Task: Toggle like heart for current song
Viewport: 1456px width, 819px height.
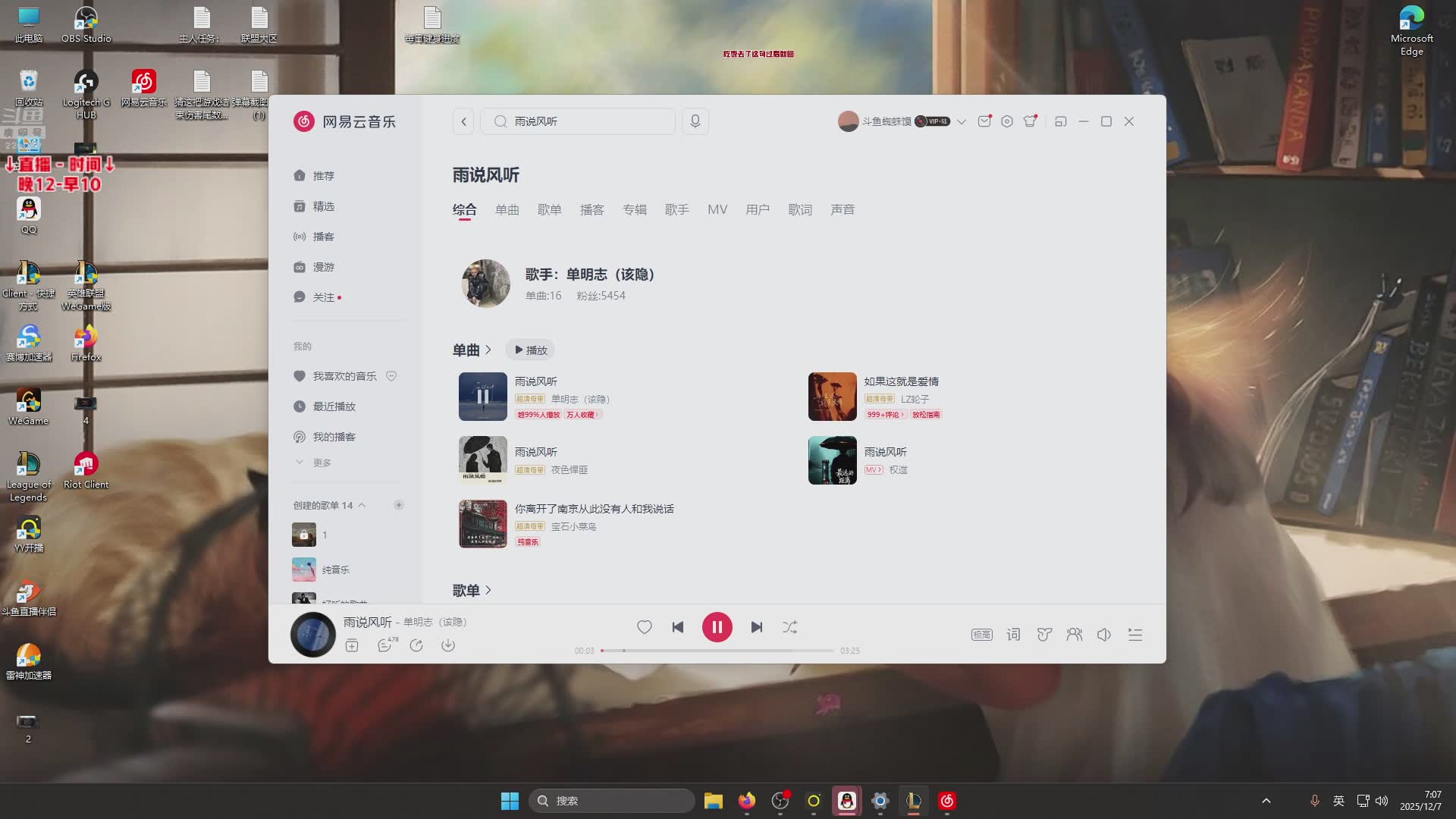Action: [644, 627]
